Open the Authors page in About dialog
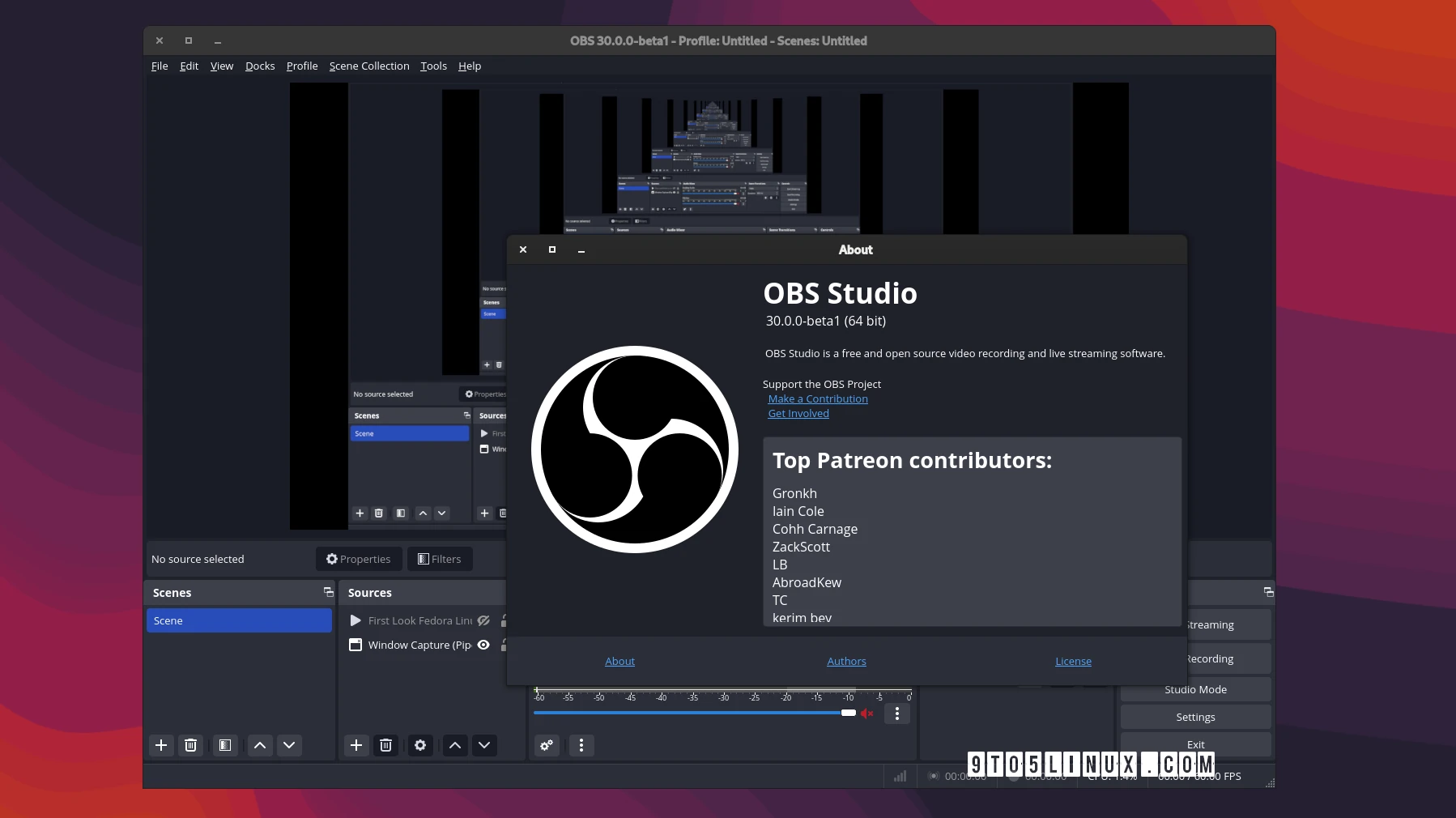 point(845,661)
